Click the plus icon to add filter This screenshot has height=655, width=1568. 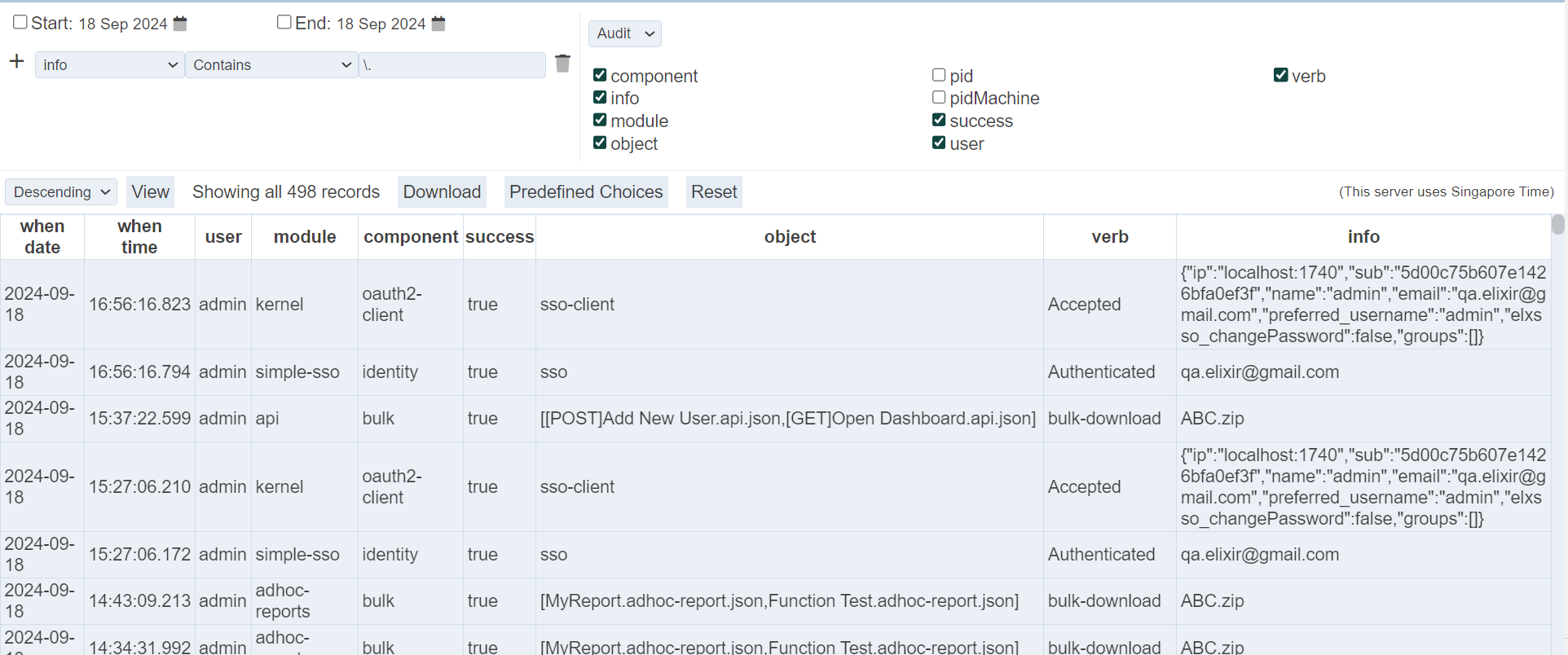16,62
